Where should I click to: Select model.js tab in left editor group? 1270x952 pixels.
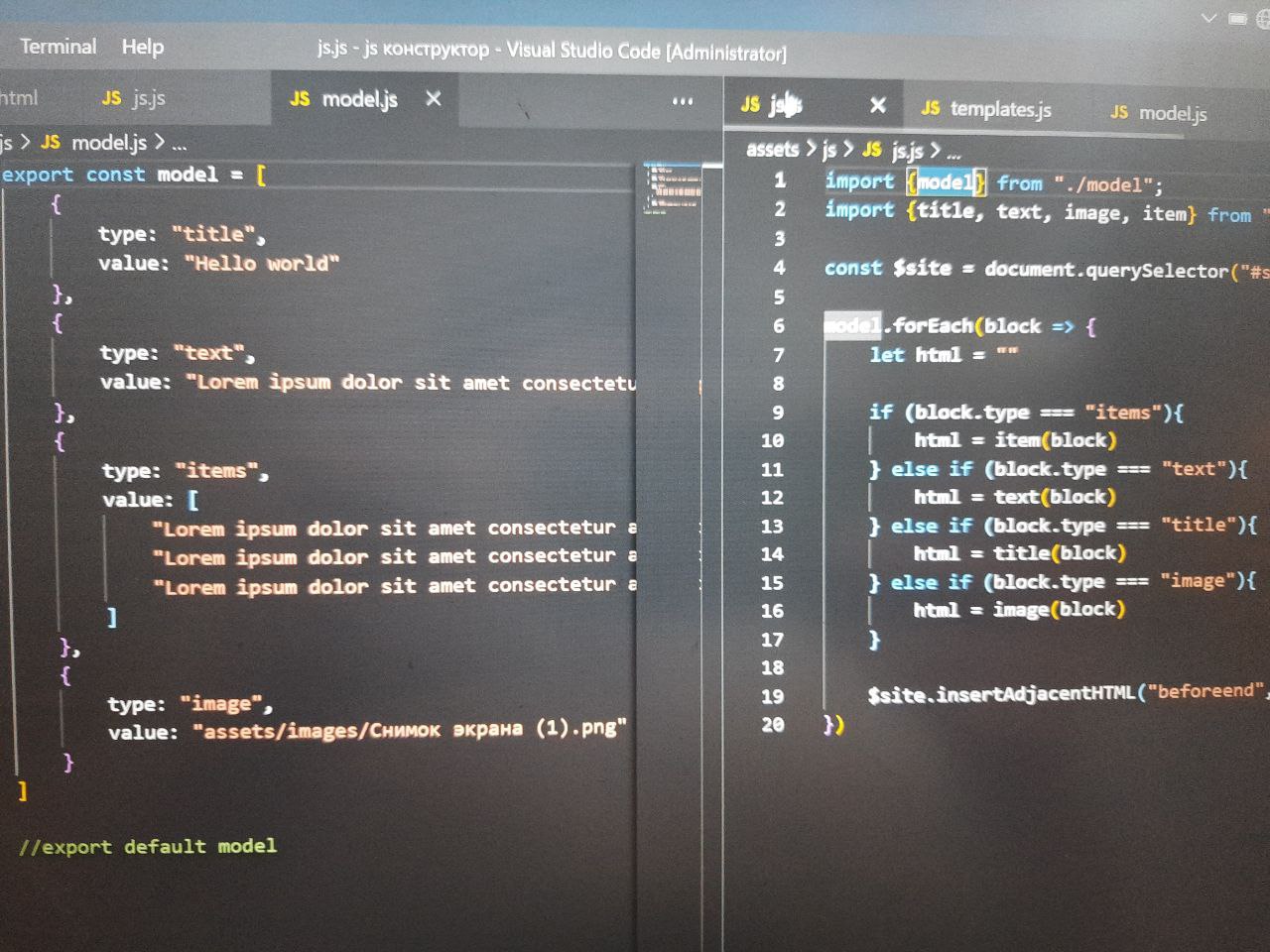tap(344, 99)
